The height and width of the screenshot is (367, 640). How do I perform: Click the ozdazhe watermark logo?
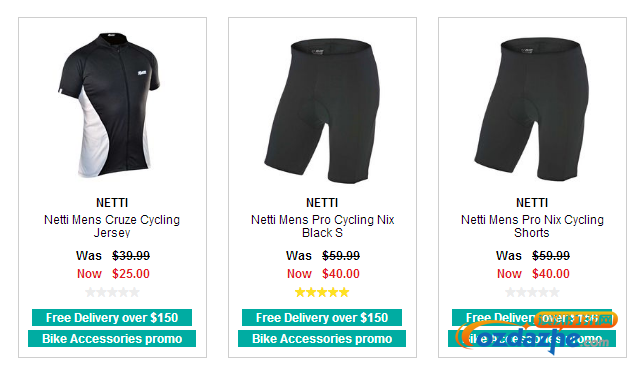coord(537,333)
